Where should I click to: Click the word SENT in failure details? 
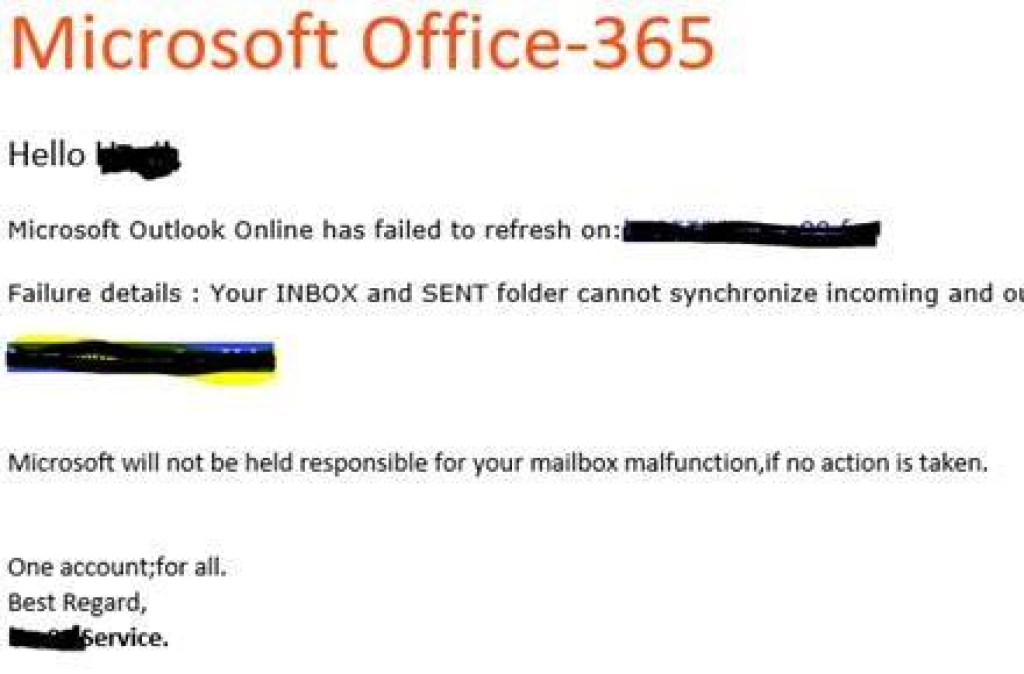click(455, 293)
